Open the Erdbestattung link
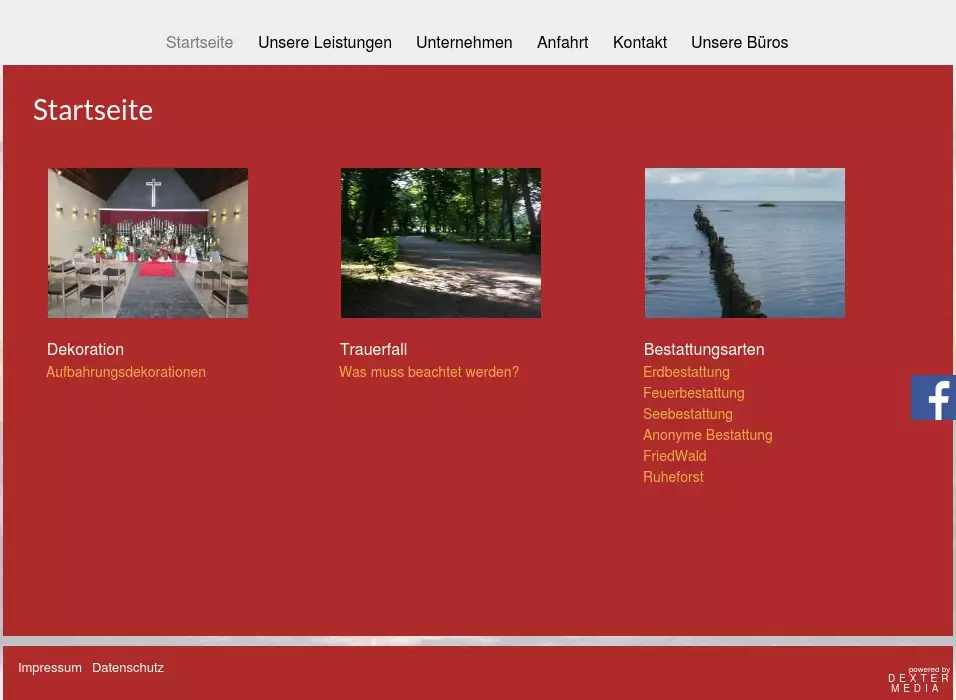Viewport: 956px width, 700px height. point(686,372)
